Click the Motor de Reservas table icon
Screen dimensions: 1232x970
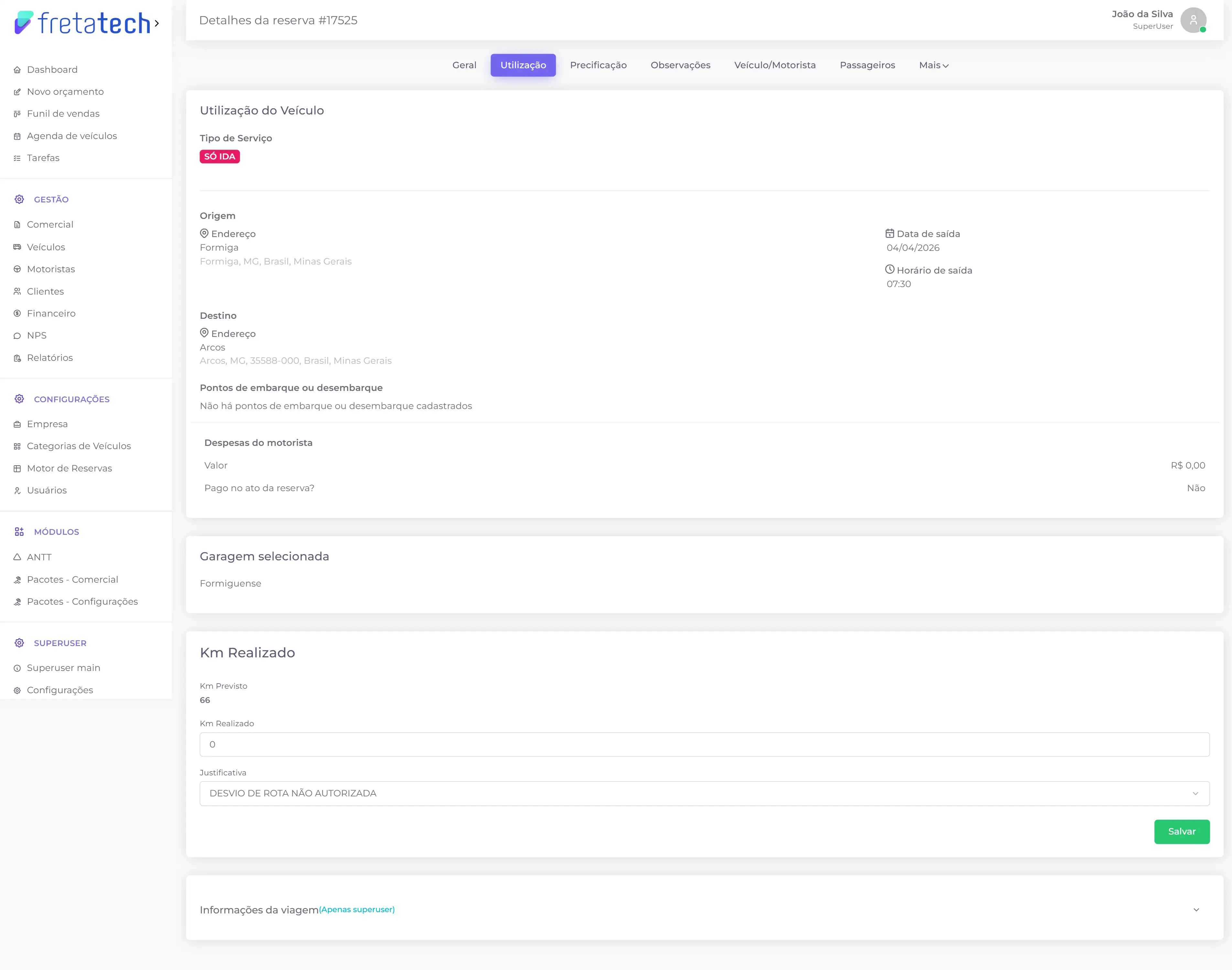click(x=17, y=469)
